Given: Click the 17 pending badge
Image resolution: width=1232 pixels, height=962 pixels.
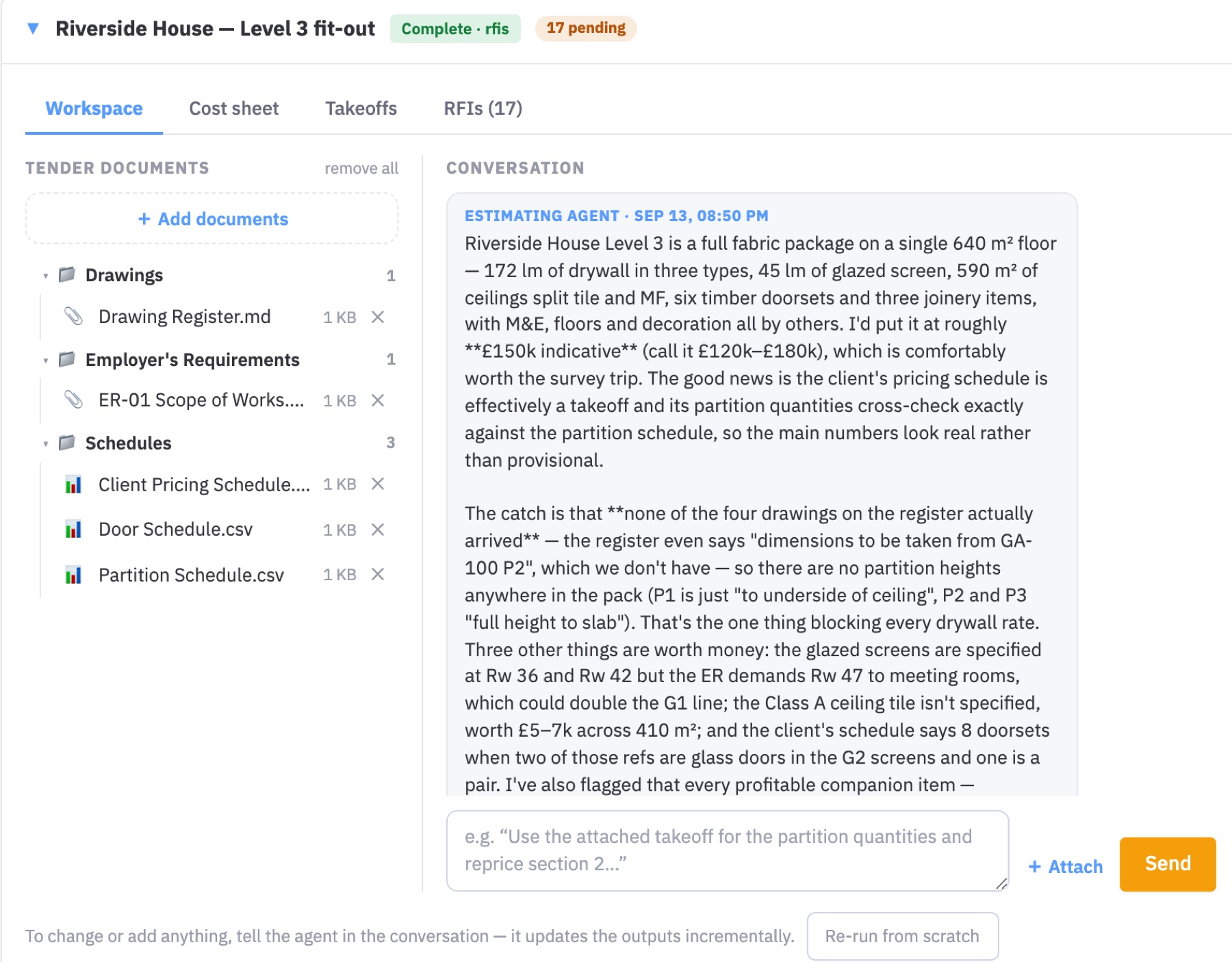Looking at the screenshot, I should coord(586,28).
